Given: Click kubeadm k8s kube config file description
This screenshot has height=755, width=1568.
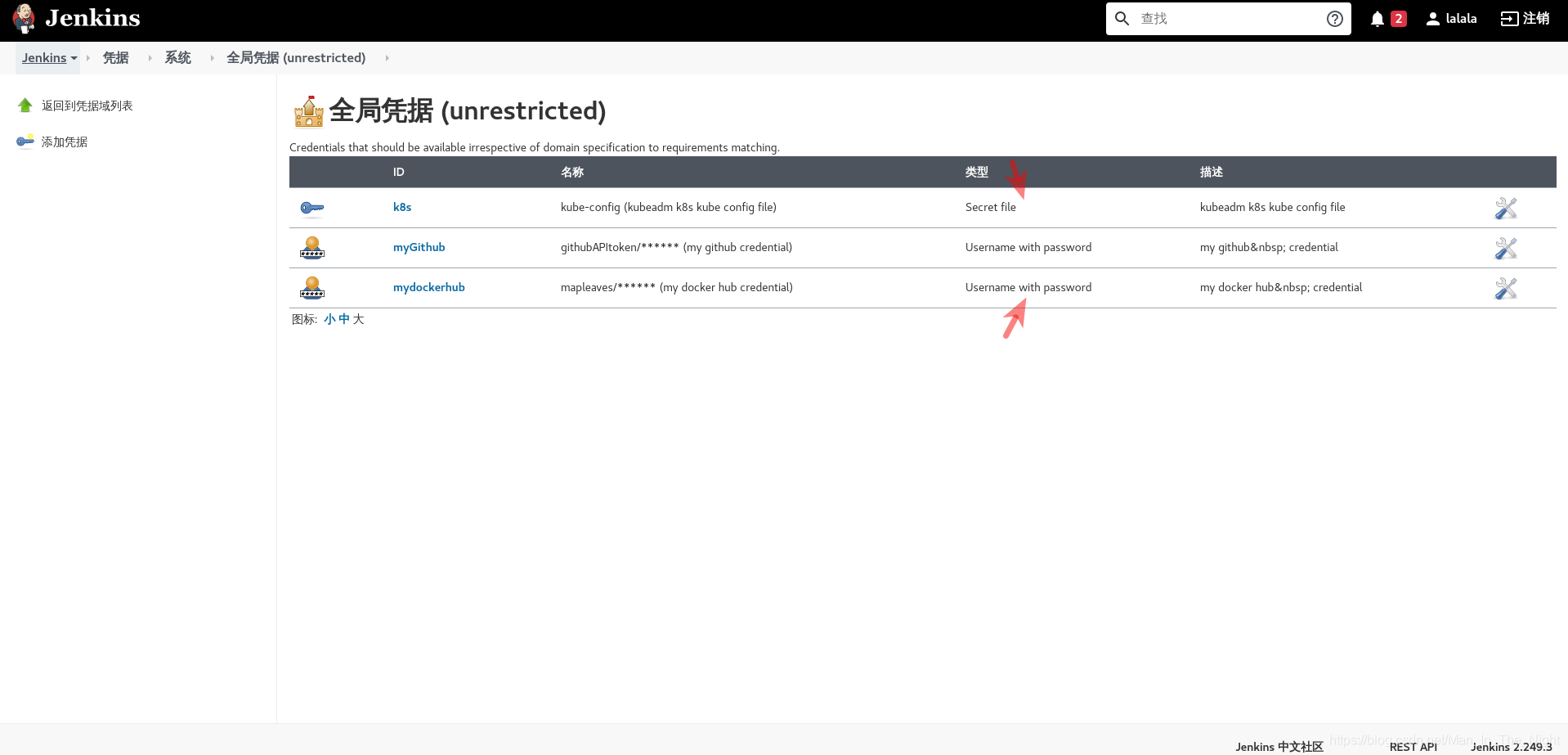Looking at the screenshot, I should click(x=1272, y=207).
